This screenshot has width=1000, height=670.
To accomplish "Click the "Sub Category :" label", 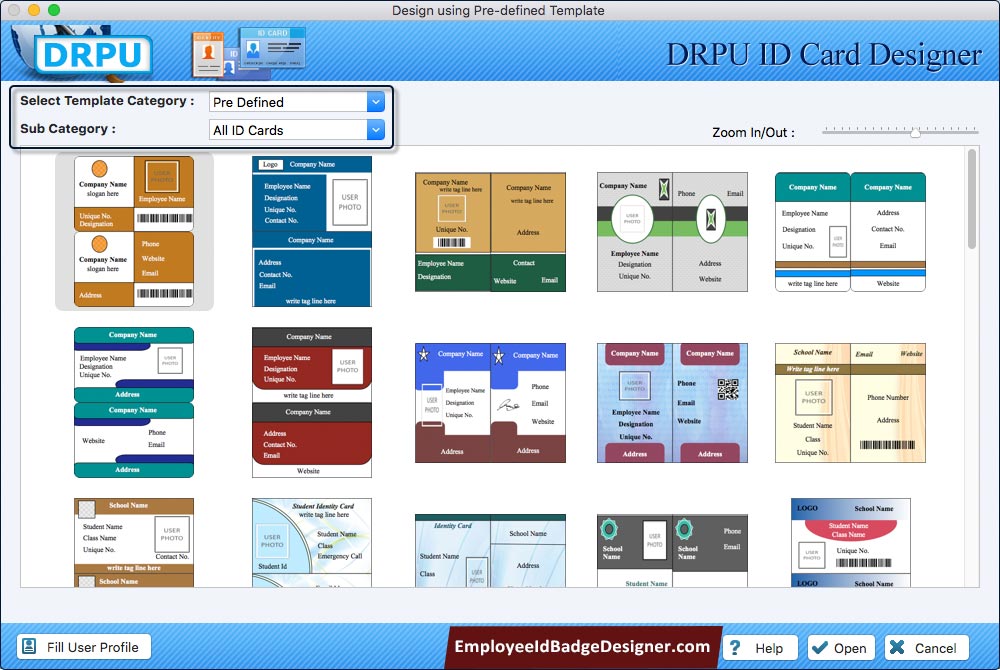I will pyautogui.click(x=68, y=129).
